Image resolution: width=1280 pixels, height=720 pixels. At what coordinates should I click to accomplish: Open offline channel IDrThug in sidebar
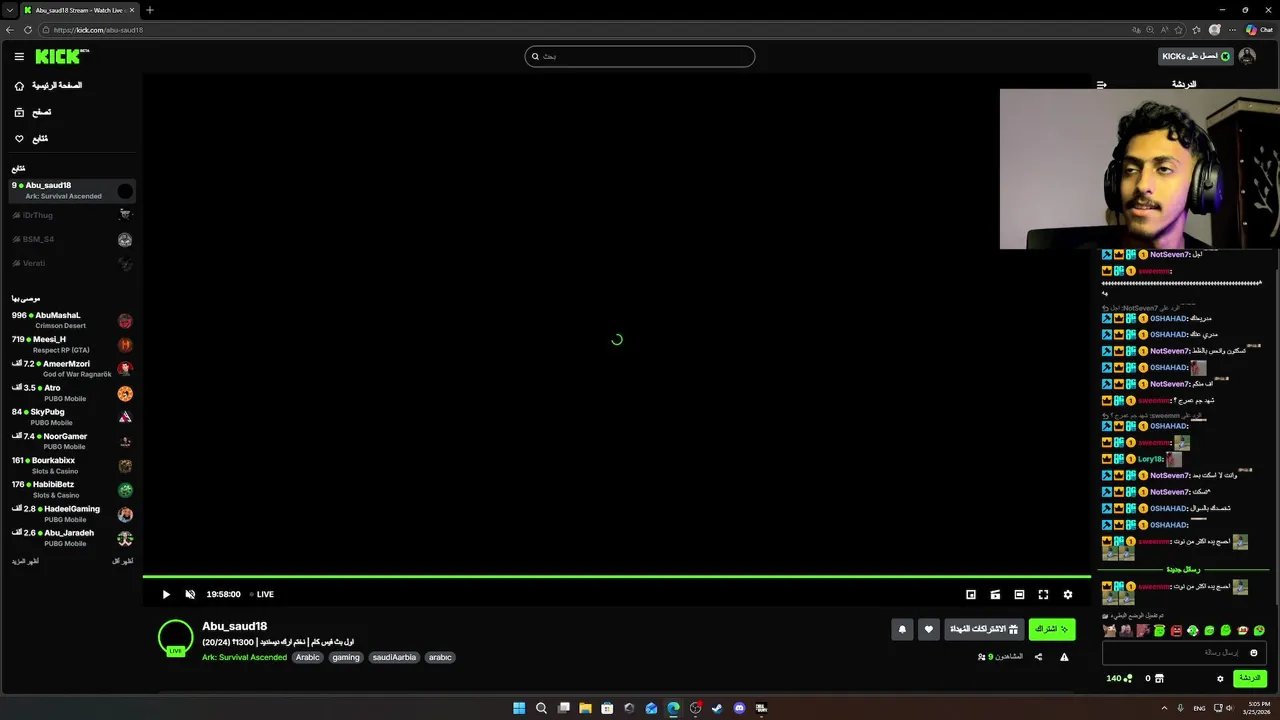(x=72, y=215)
